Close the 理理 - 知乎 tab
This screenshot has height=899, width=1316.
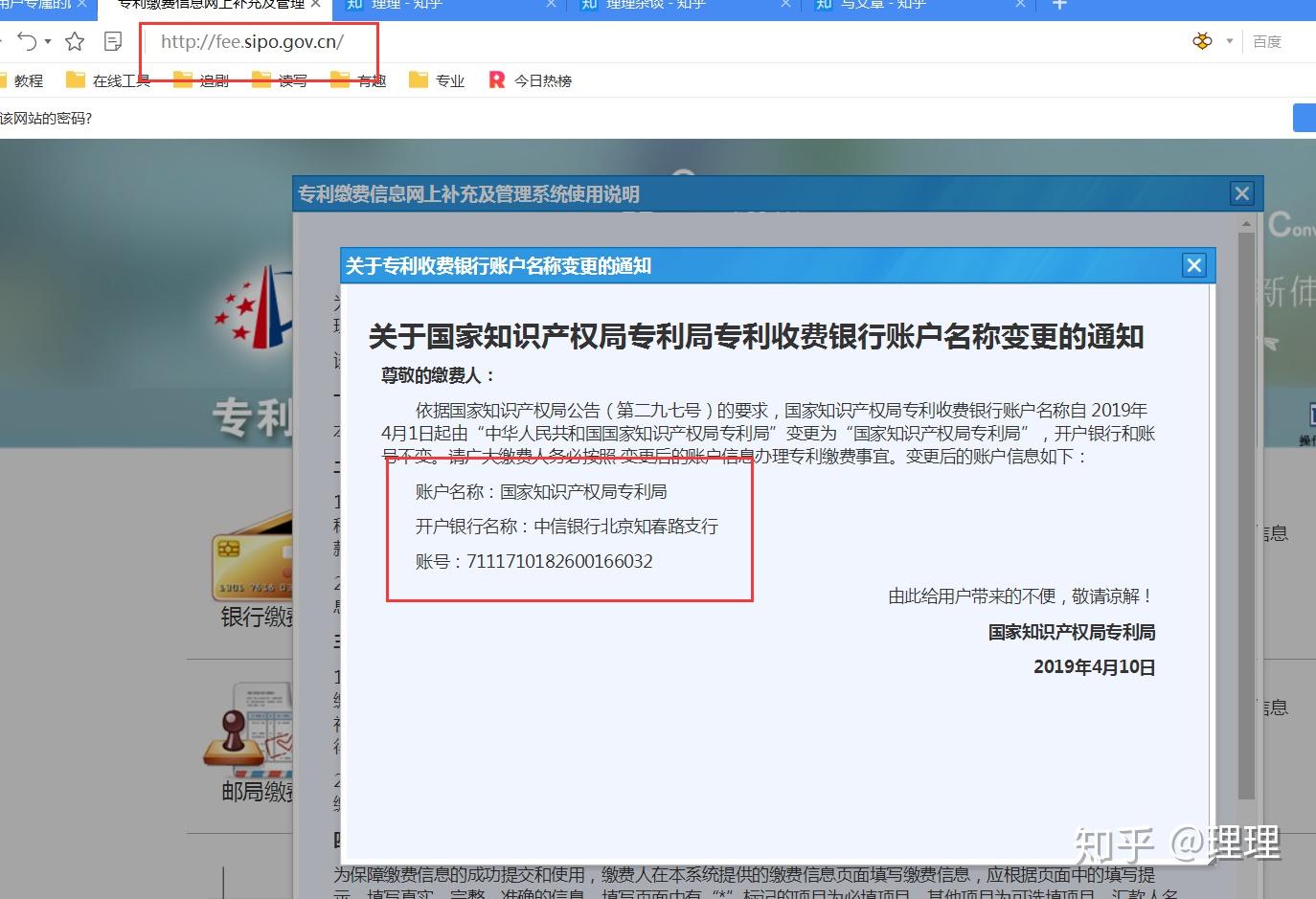551,4
